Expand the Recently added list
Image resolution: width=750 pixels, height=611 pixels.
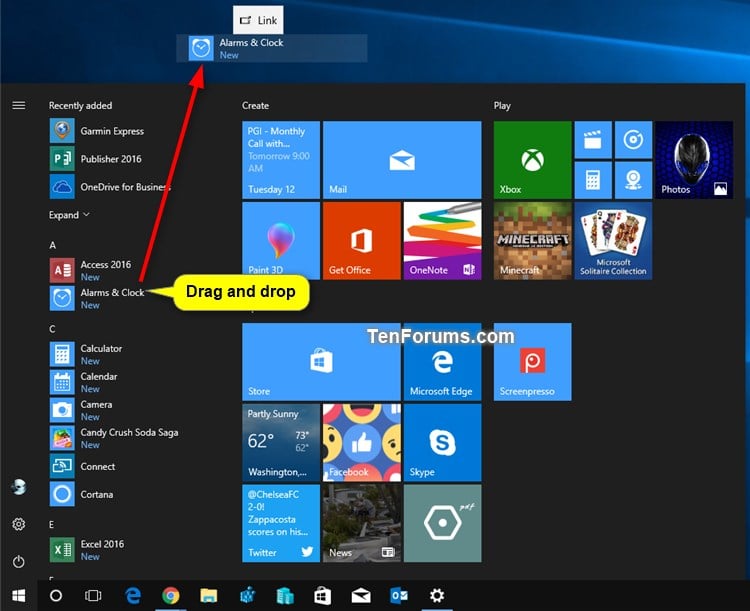(x=69, y=215)
